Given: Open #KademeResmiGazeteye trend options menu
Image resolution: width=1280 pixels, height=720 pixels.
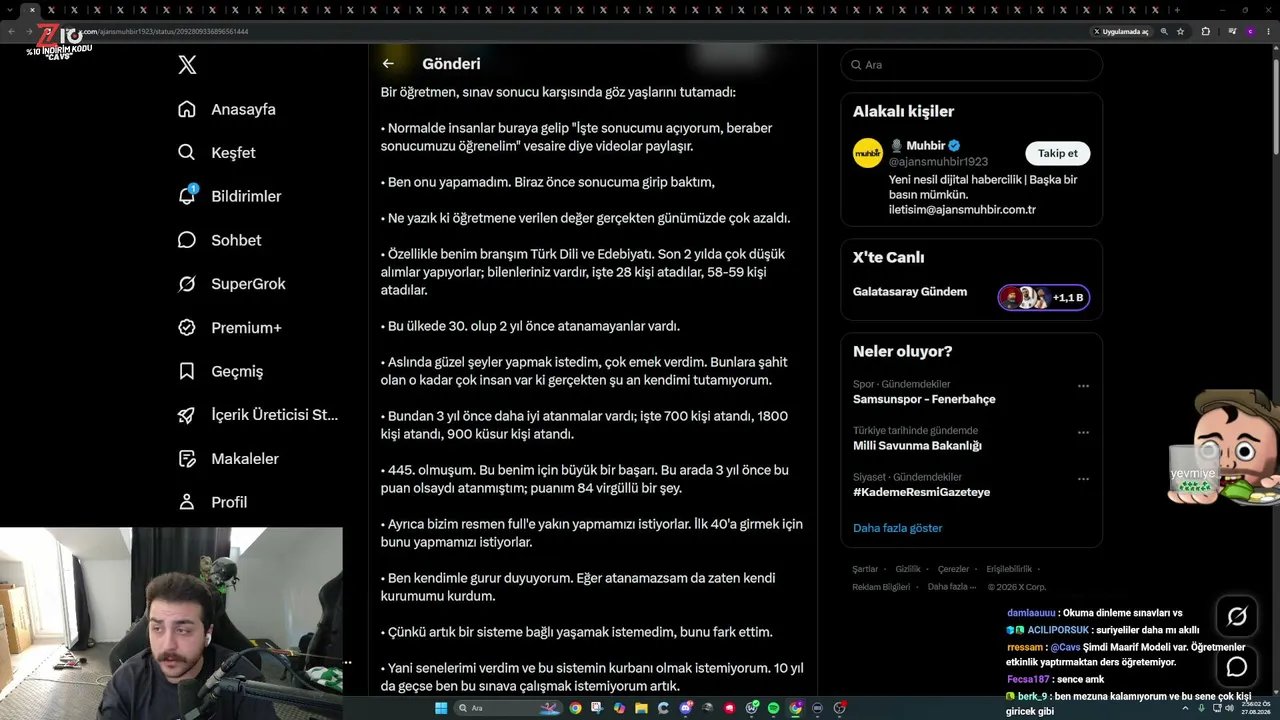Looking at the screenshot, I should click(x=1083, y=479).
